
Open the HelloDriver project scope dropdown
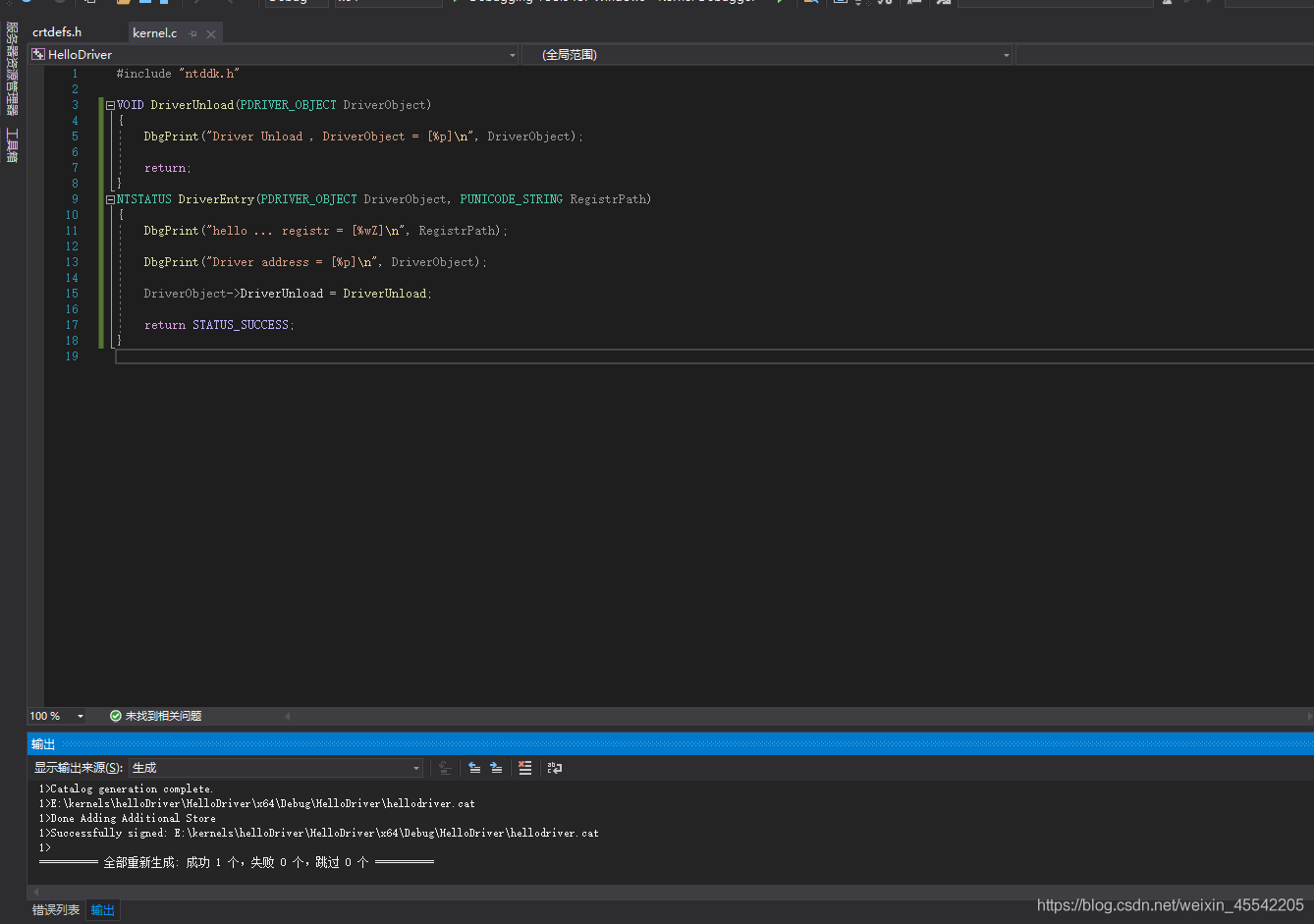512,55
